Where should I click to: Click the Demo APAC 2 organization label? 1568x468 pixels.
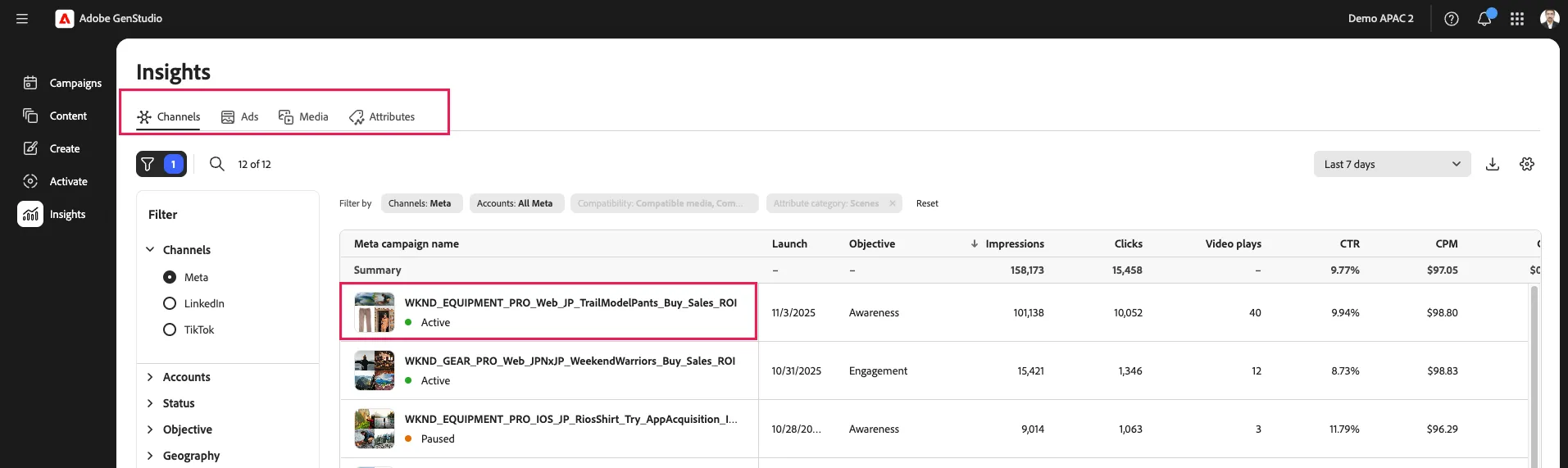(1380, 18)
